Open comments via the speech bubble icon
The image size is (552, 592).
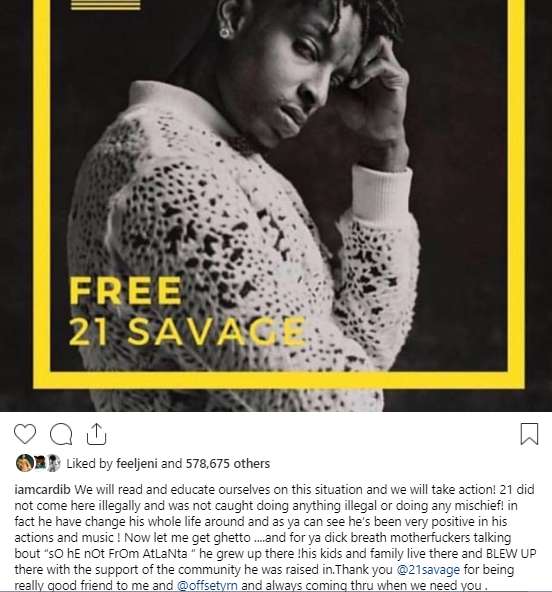coord(61,434)
